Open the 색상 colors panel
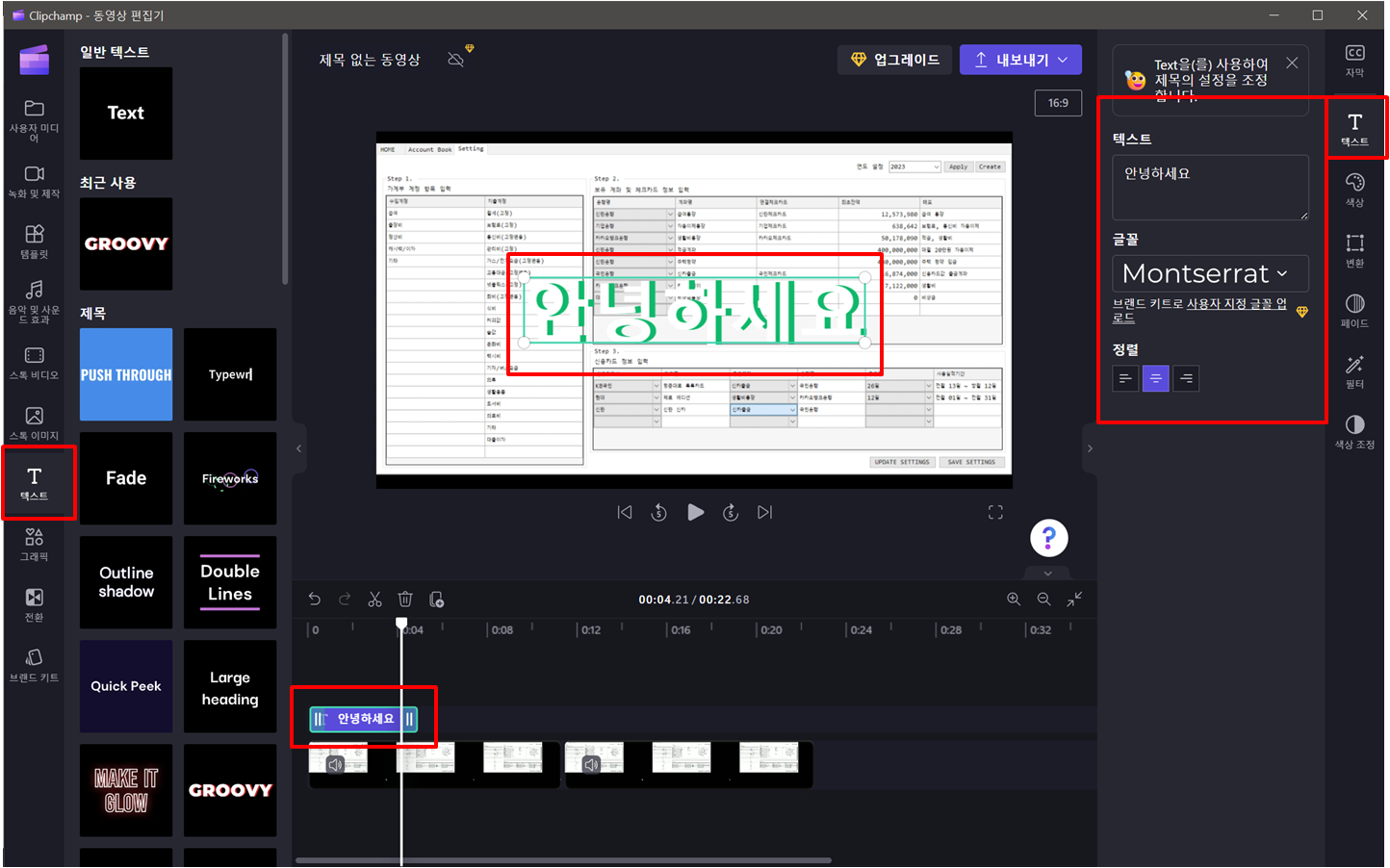This screenshot has width=1390, height=868. pyautogui.click(x=1354, y=190)
